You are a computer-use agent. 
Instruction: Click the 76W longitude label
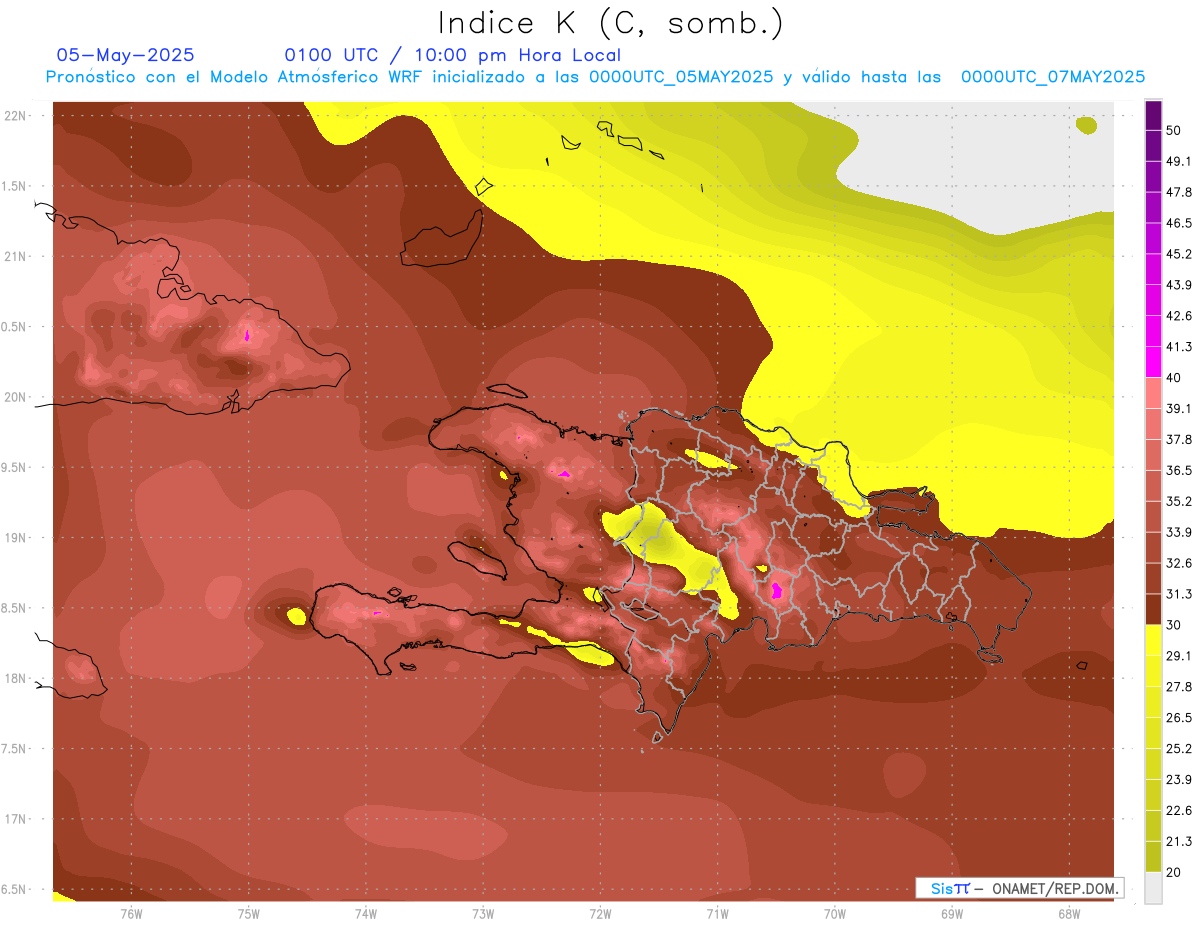click(131, 915)
